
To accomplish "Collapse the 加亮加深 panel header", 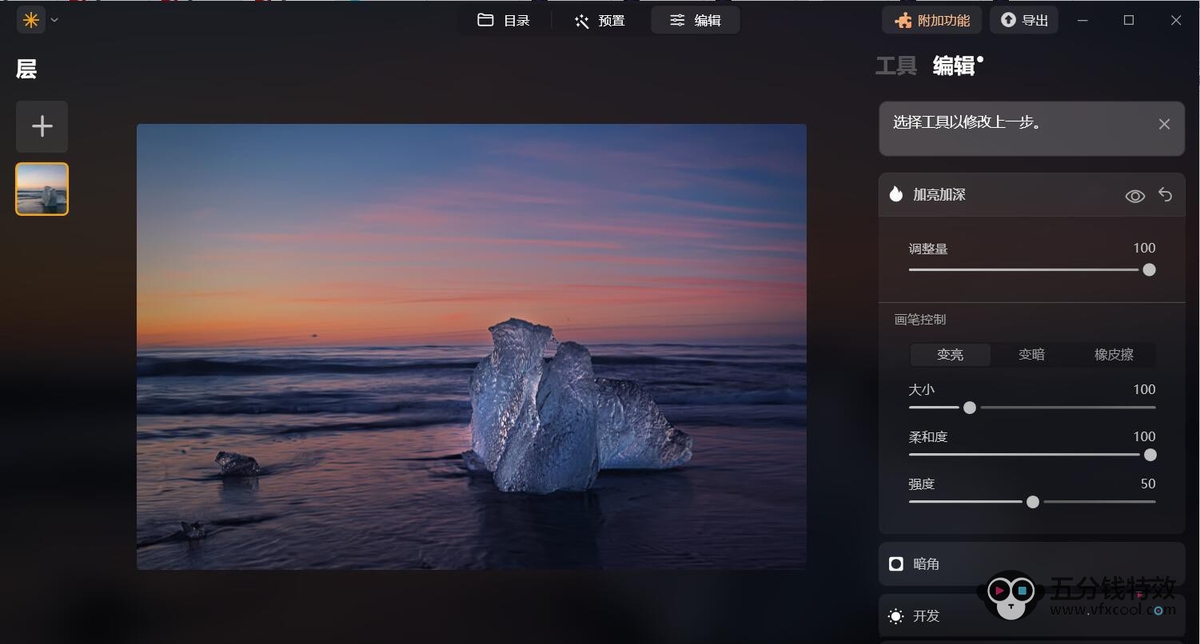I will [1032, 195].
